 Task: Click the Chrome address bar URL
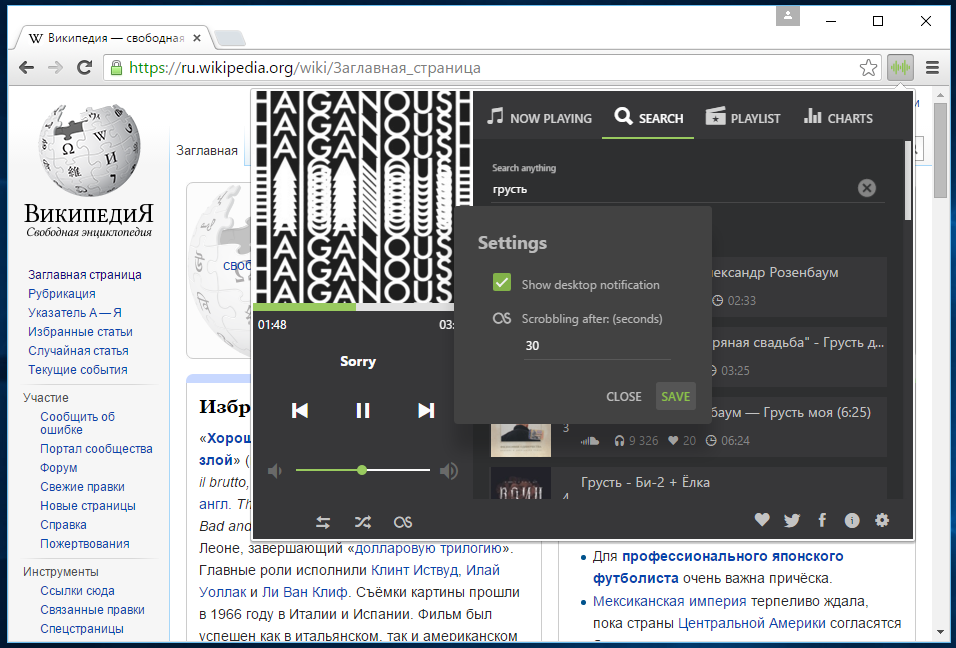tap(305, 68)
